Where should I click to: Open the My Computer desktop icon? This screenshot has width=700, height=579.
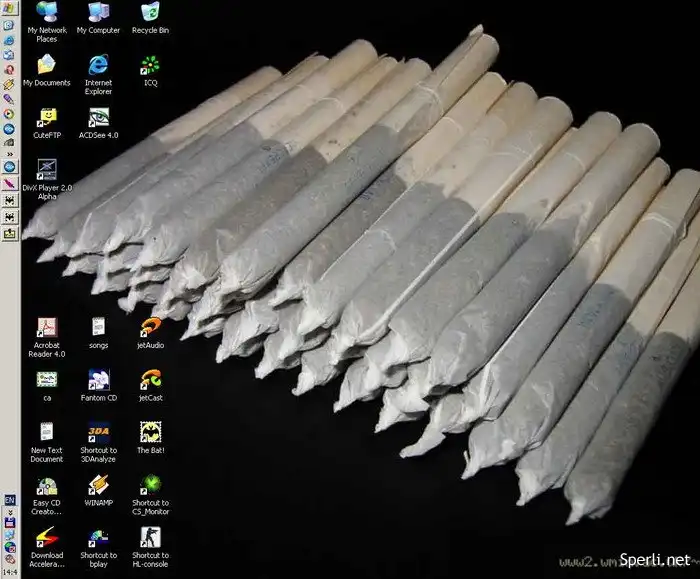98,14
